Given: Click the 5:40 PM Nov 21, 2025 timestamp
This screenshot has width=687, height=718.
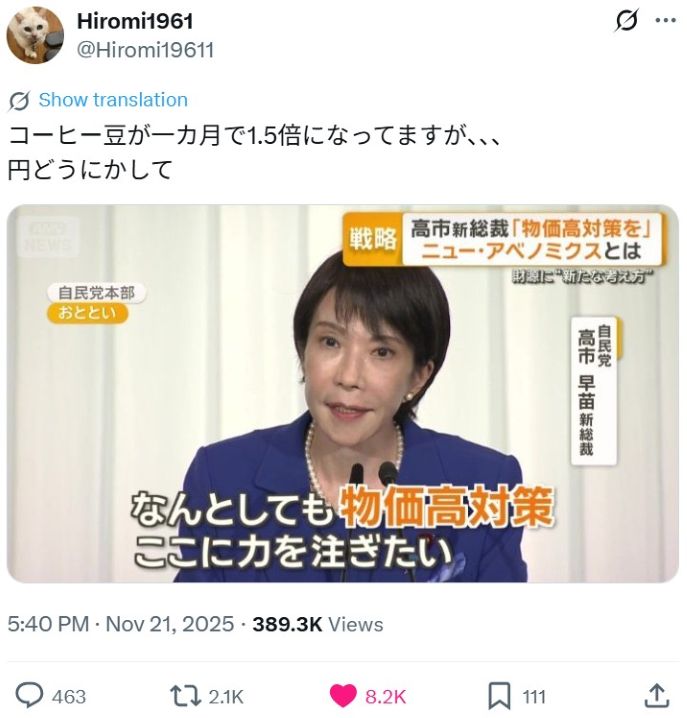Looking at the screenshot, I should (121, 624).
